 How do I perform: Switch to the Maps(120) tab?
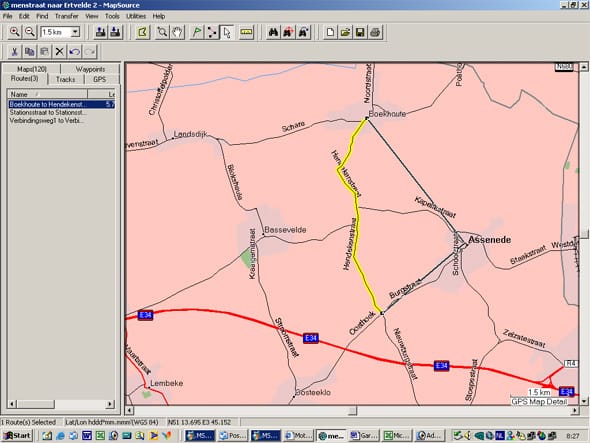[x=32, y=69]
